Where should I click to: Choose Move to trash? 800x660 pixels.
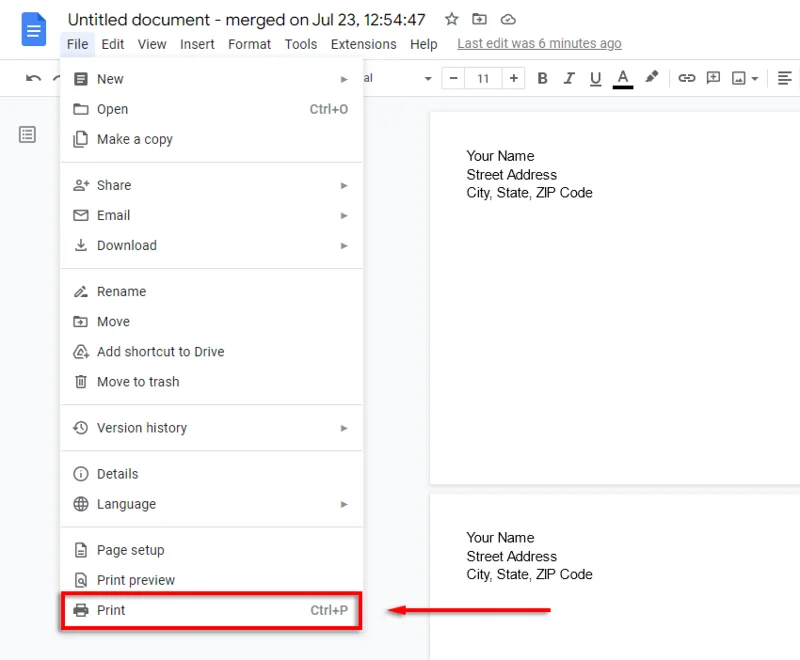211,382
